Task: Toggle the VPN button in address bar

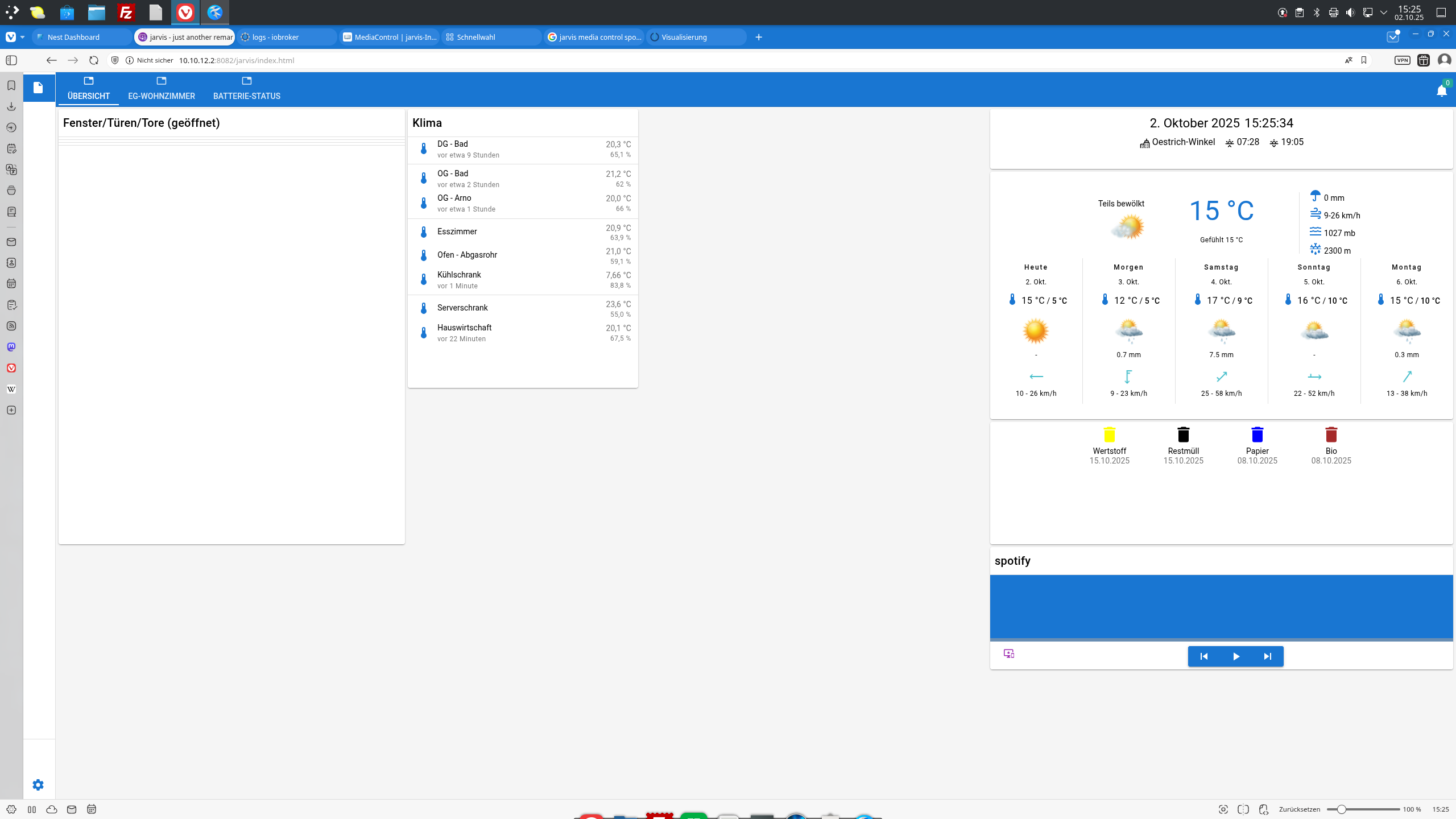Action: [1402, 60]
